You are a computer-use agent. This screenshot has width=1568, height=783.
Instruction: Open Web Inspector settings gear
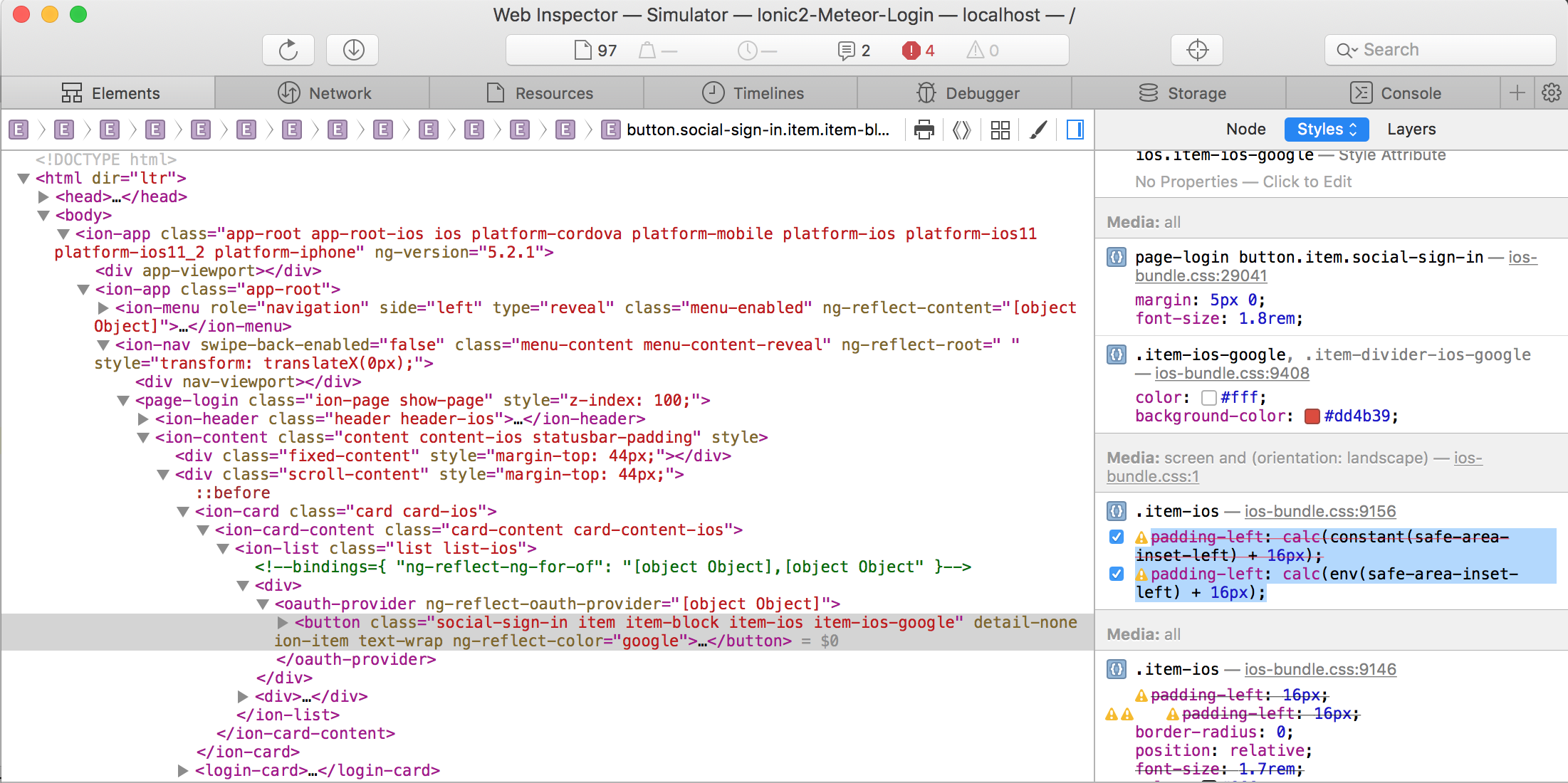[x=1551, y=93]
